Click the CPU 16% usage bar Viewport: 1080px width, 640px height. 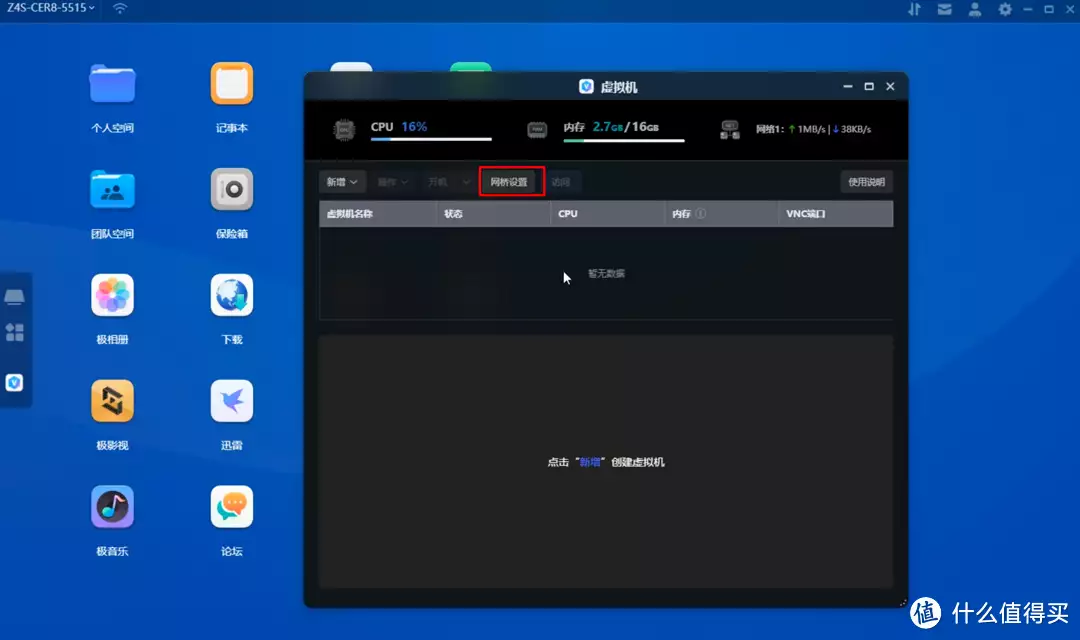[x=431, y=139]
